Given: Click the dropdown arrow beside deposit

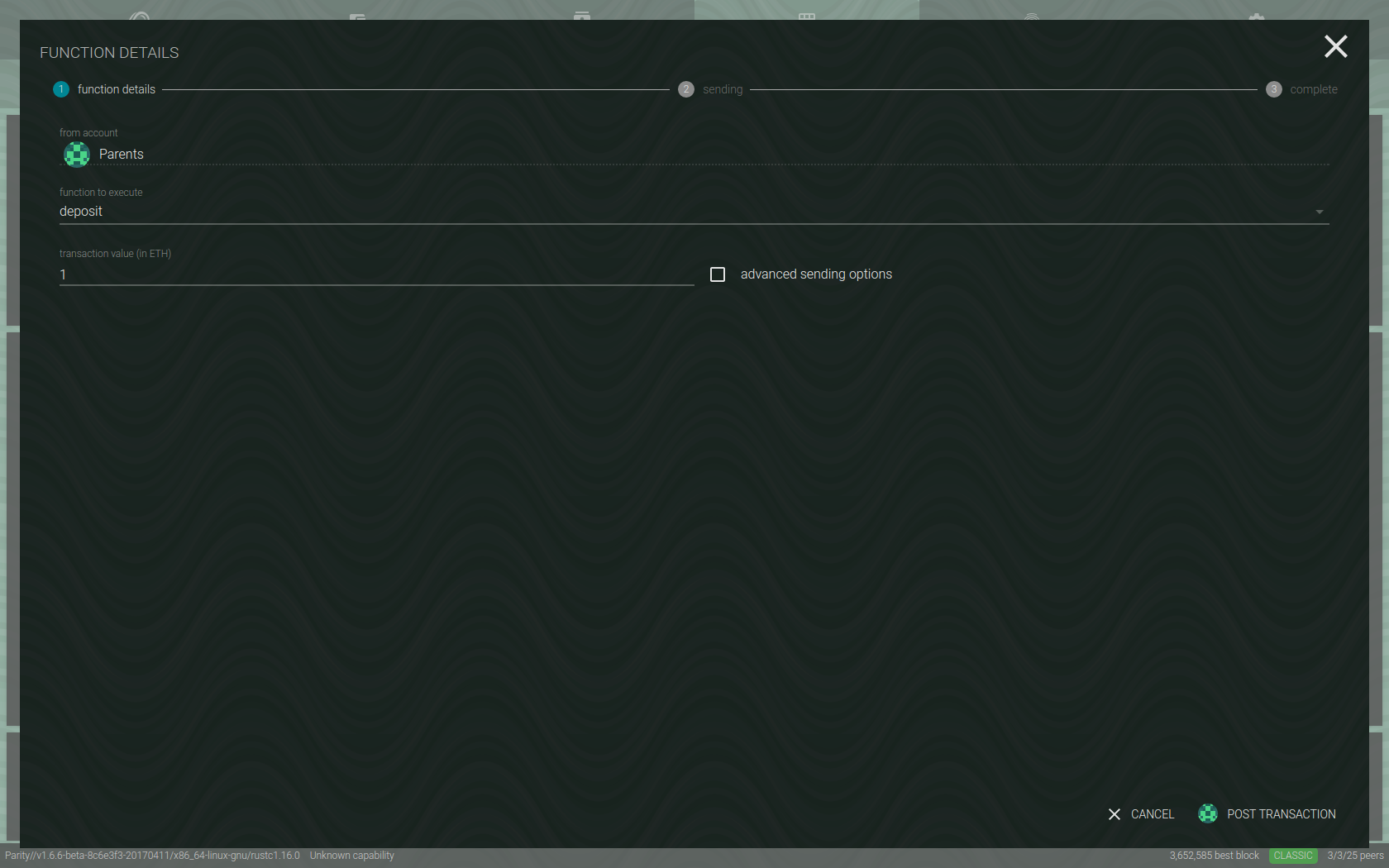Looking at the screenshot, I should pyautogui.click(x=1320, y=212).
